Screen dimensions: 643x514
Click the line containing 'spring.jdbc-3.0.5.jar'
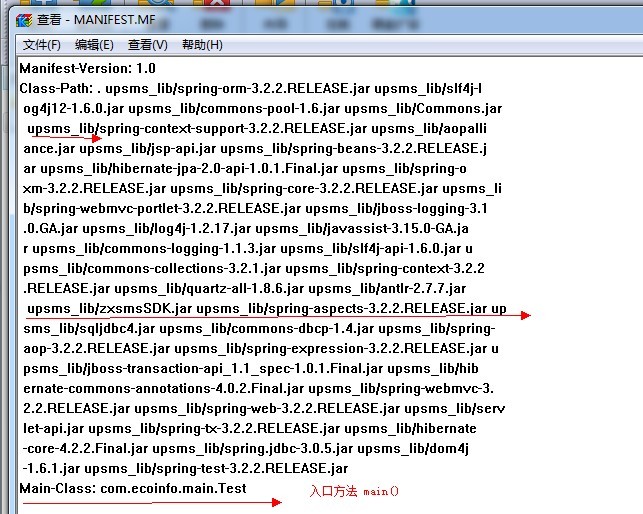[x=246, y=449]
